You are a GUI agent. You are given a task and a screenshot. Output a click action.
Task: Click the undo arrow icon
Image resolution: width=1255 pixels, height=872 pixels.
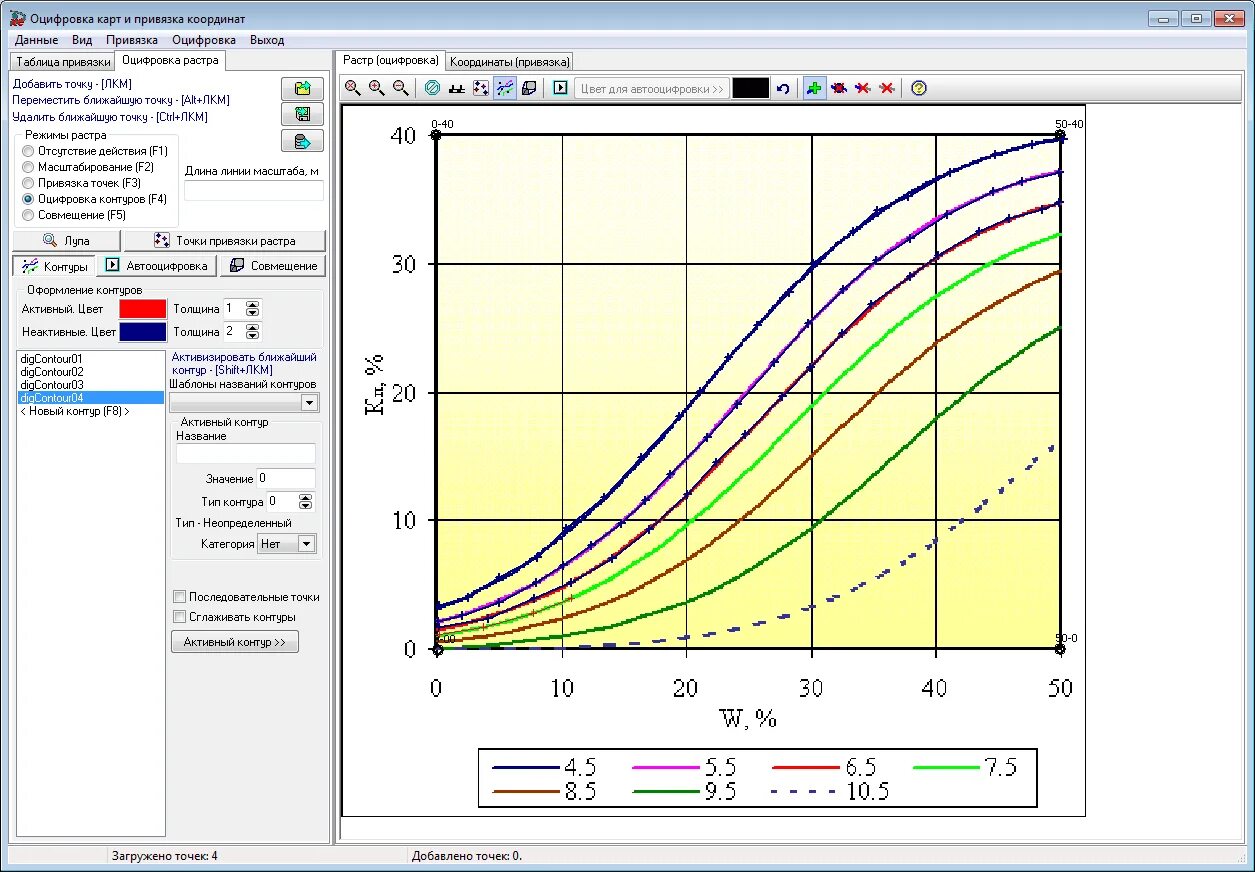point(783,88)
